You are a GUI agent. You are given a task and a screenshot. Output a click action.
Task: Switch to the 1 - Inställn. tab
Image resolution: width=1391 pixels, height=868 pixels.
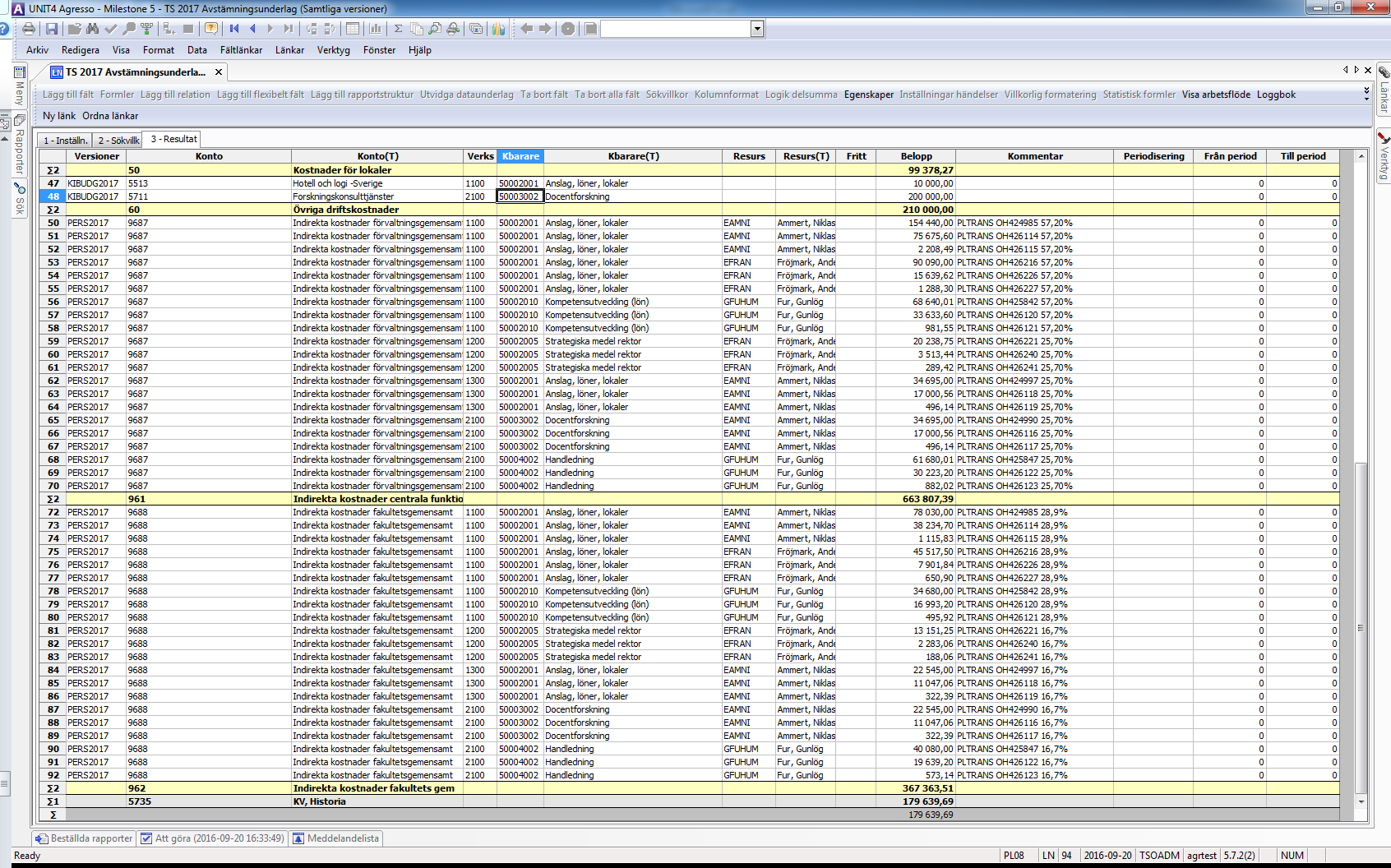[x=65, y=141]
